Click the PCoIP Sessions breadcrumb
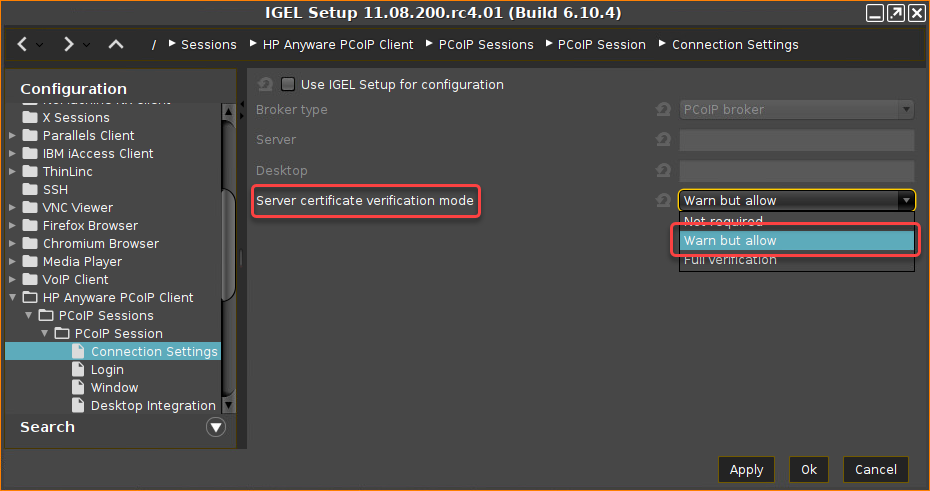 [486, 44]
